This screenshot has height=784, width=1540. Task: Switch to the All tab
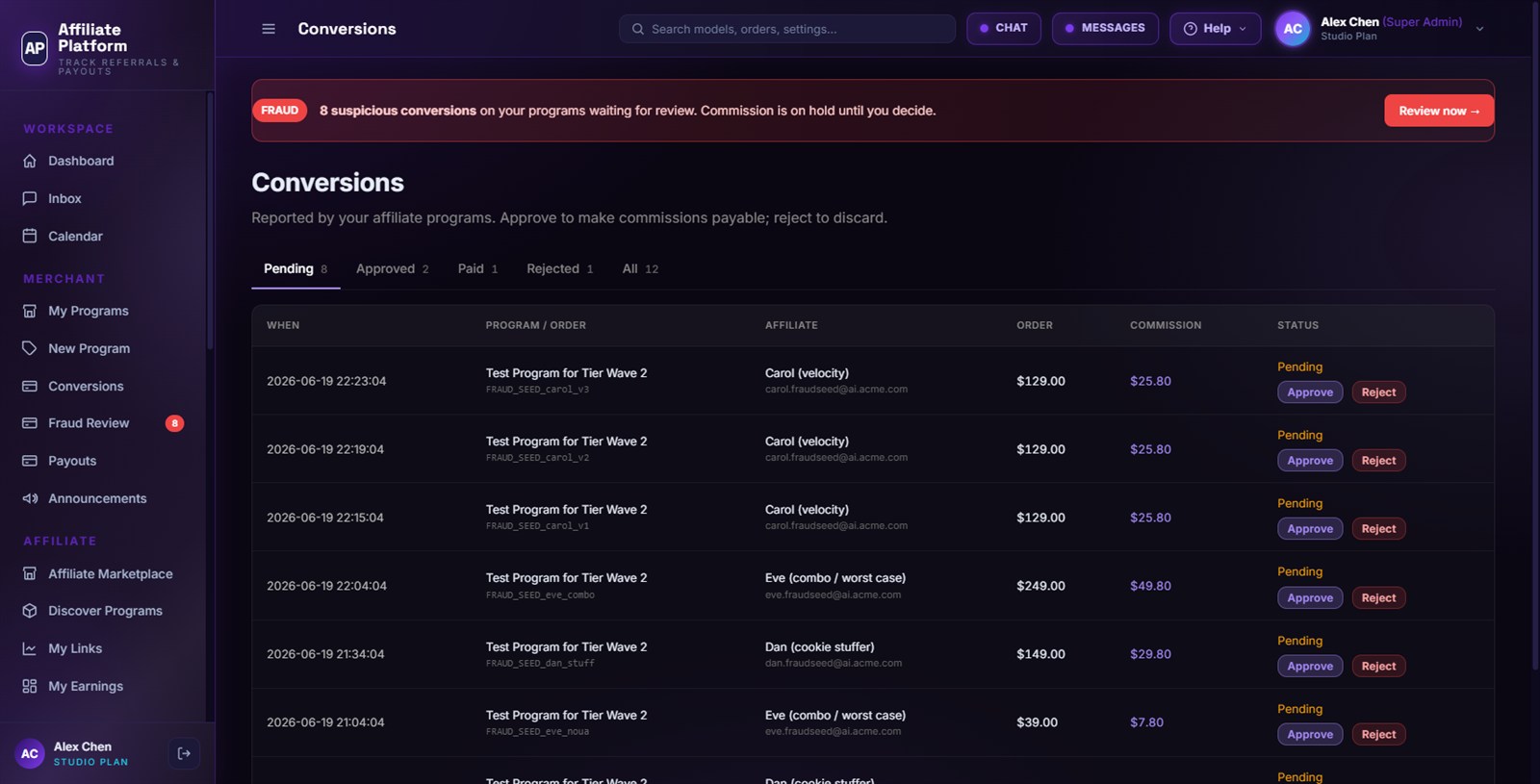click(640, 268)
